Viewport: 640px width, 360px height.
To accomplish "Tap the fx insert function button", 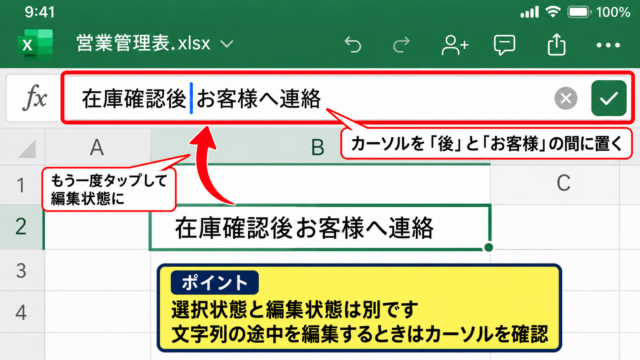I will (x=35, y=98).
